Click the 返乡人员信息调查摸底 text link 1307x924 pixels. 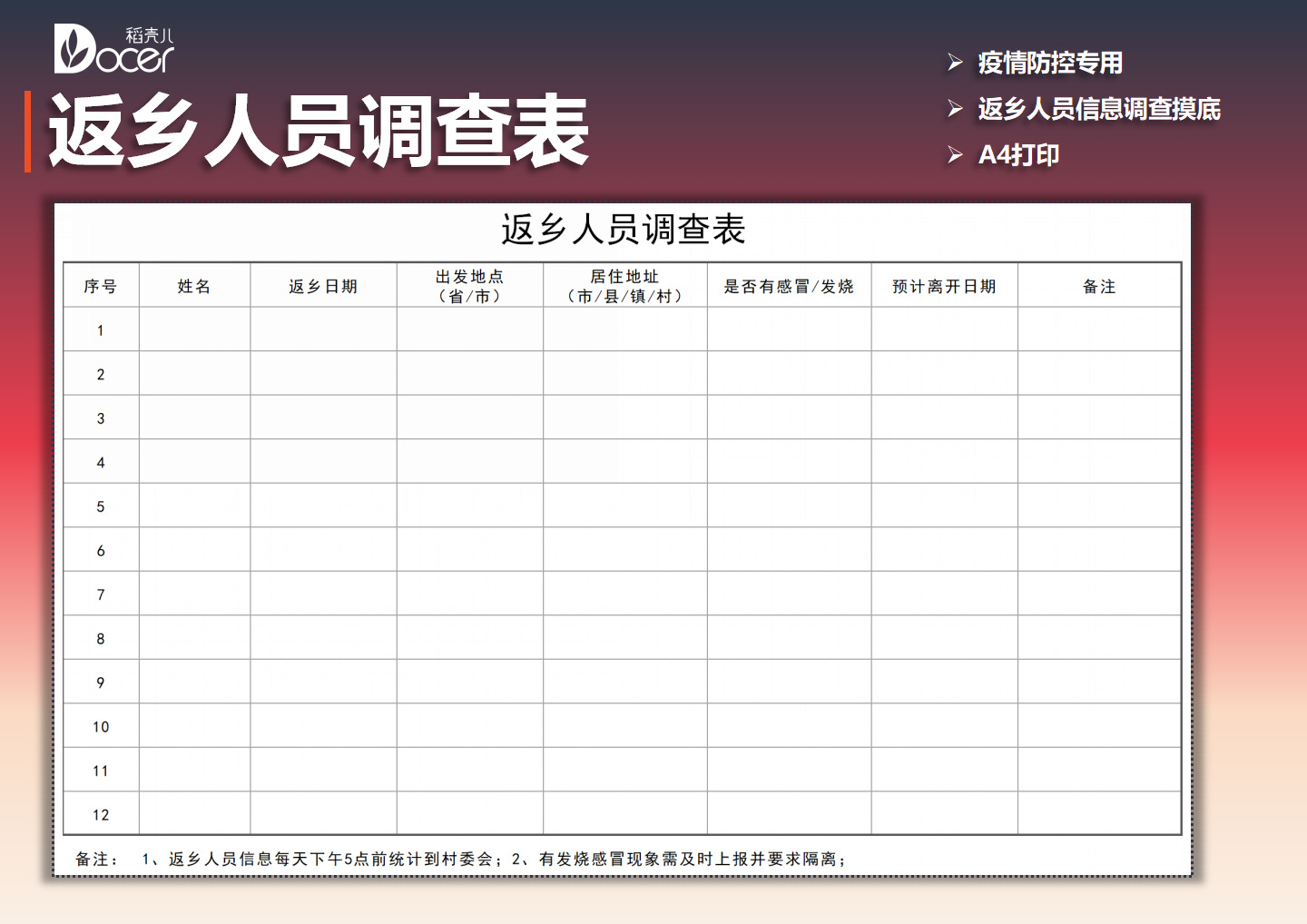click(1098, 108)
